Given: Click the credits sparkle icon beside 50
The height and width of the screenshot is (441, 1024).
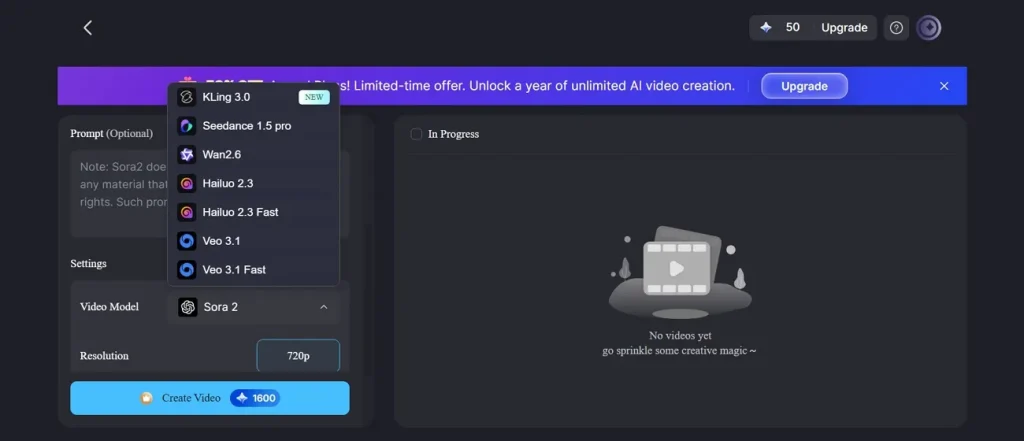Looking at the screenshot, I should click(766, 27).
